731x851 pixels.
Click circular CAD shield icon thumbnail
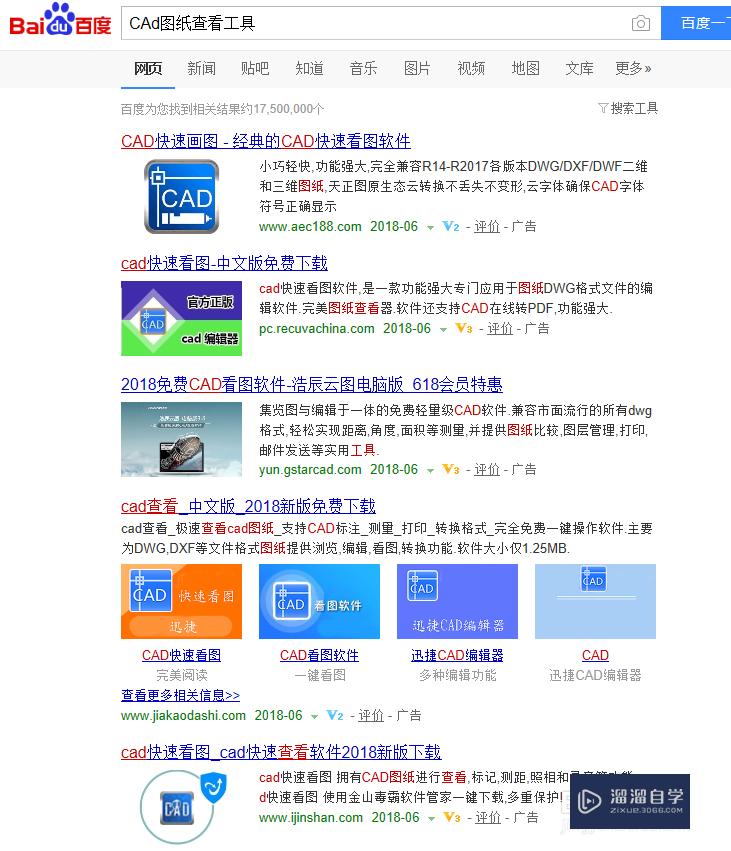click(181, 808)
